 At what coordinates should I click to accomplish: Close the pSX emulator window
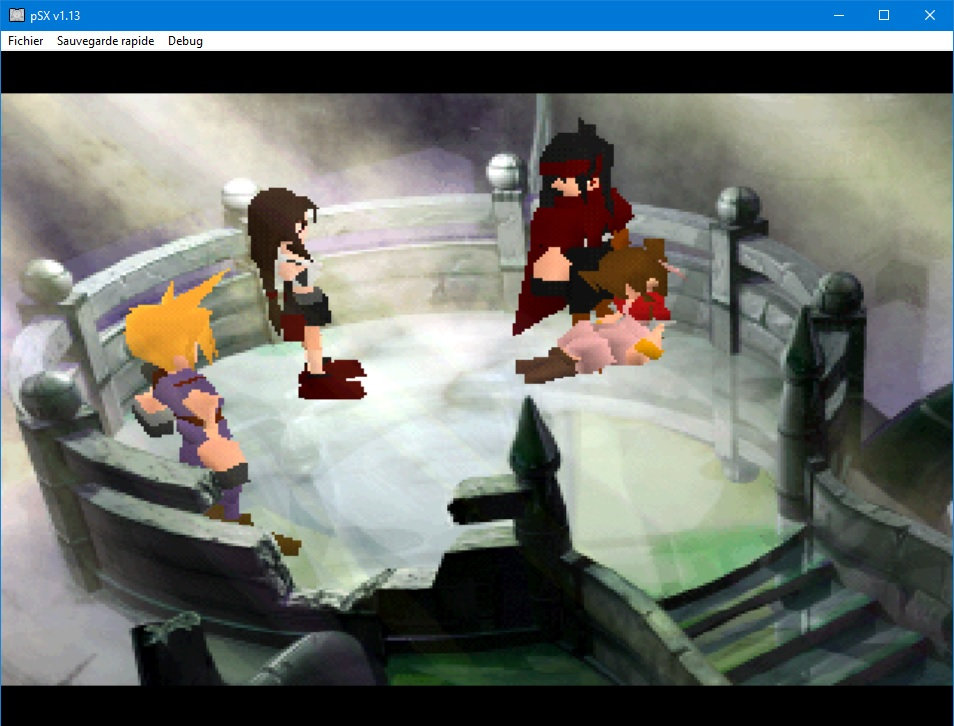[930, 15]
